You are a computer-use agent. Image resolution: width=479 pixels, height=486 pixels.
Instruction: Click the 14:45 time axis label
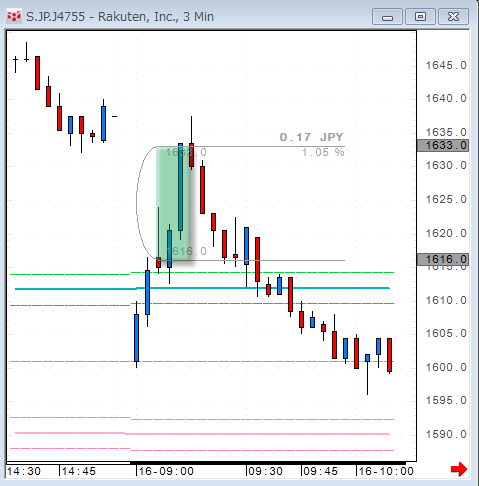click(79, 471)
